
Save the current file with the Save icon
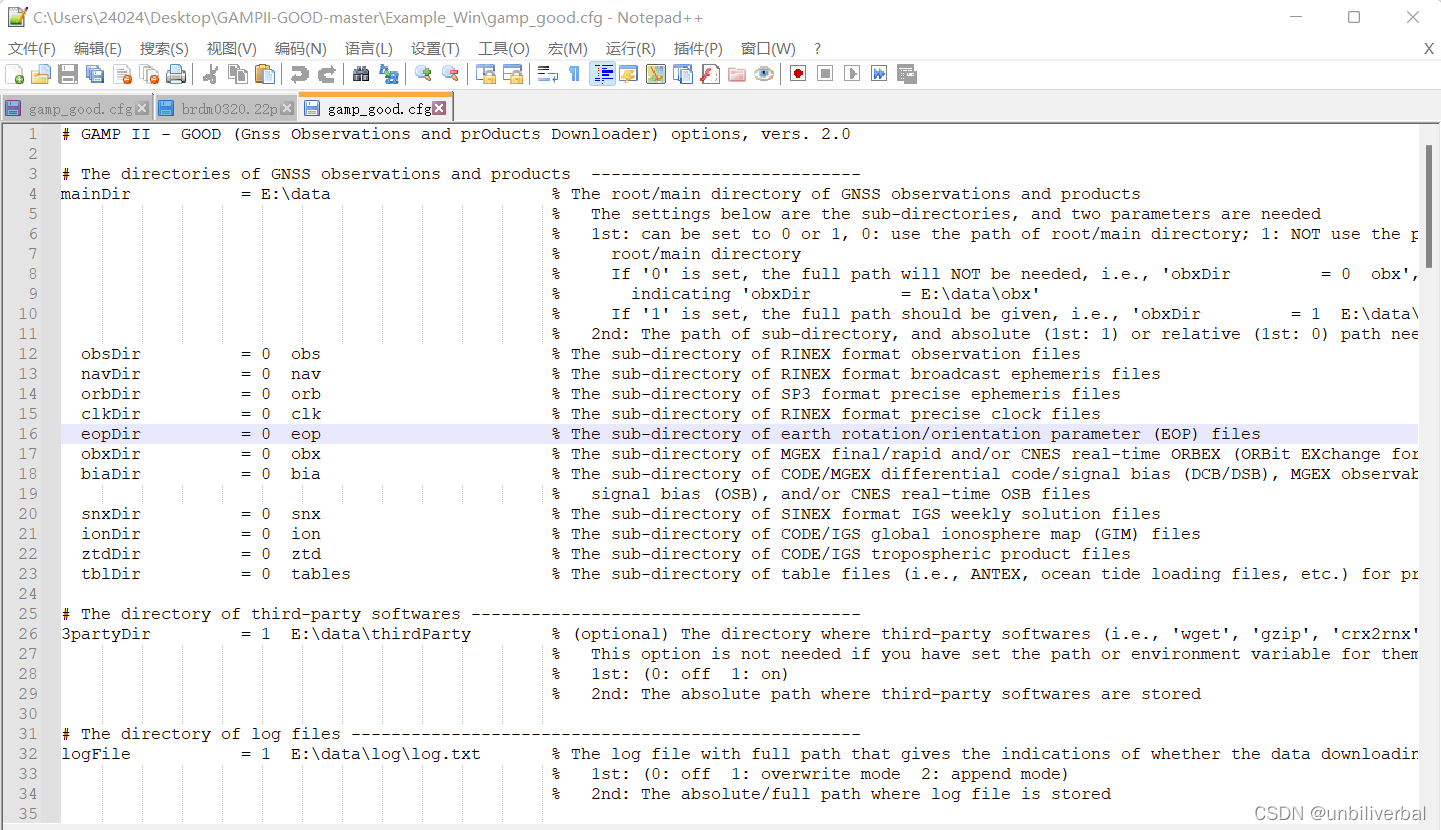pyautogui.click(x=68, y=74)
